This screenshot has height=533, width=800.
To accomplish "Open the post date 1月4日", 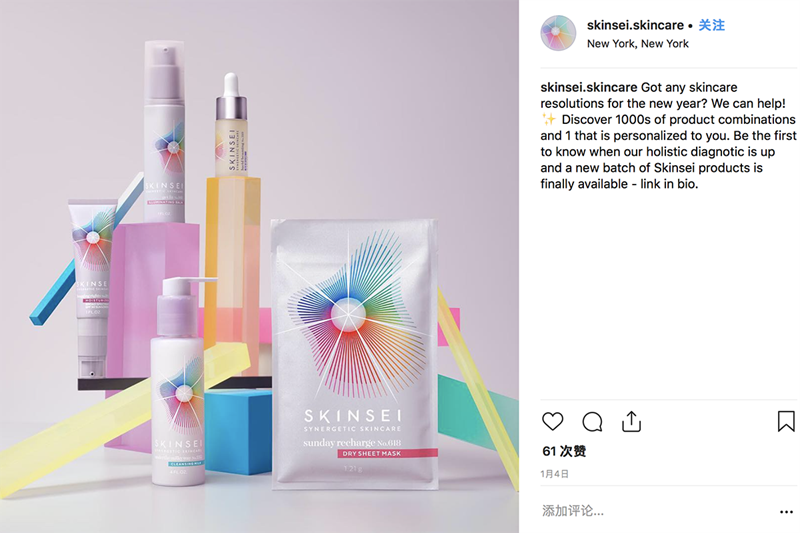I will coord(555,474).
